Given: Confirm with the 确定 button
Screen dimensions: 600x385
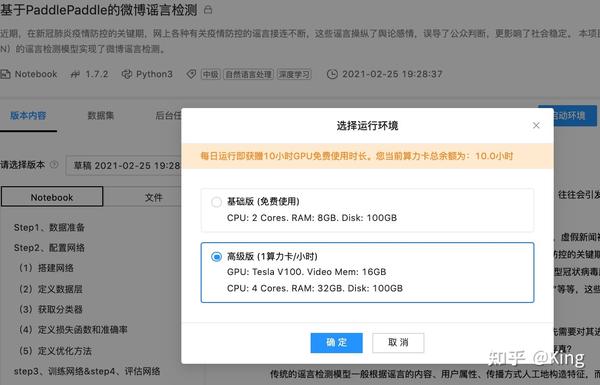Looking at the screenshot, I should pos(336,343).
